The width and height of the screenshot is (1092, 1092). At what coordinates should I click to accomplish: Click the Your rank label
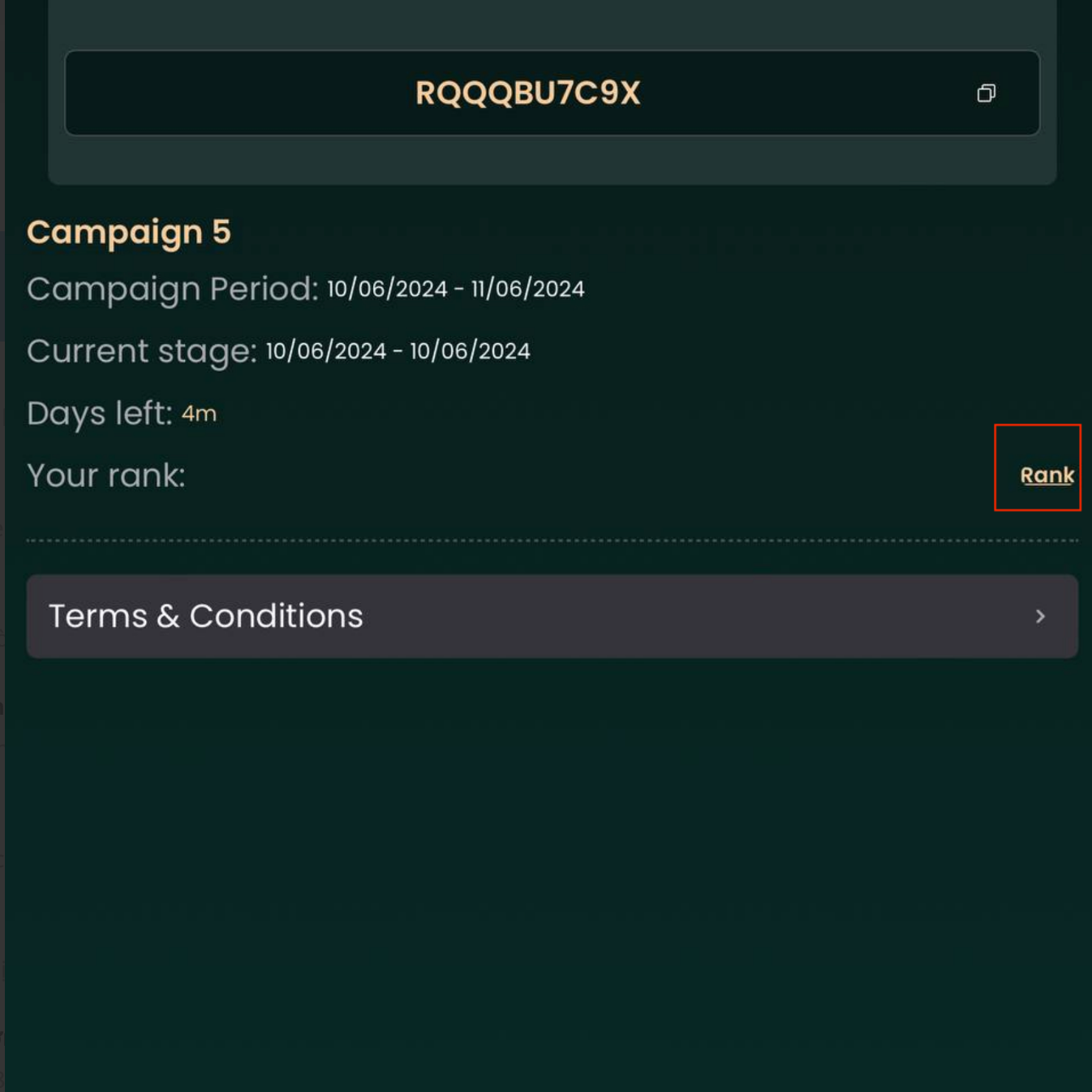(106, 475)
